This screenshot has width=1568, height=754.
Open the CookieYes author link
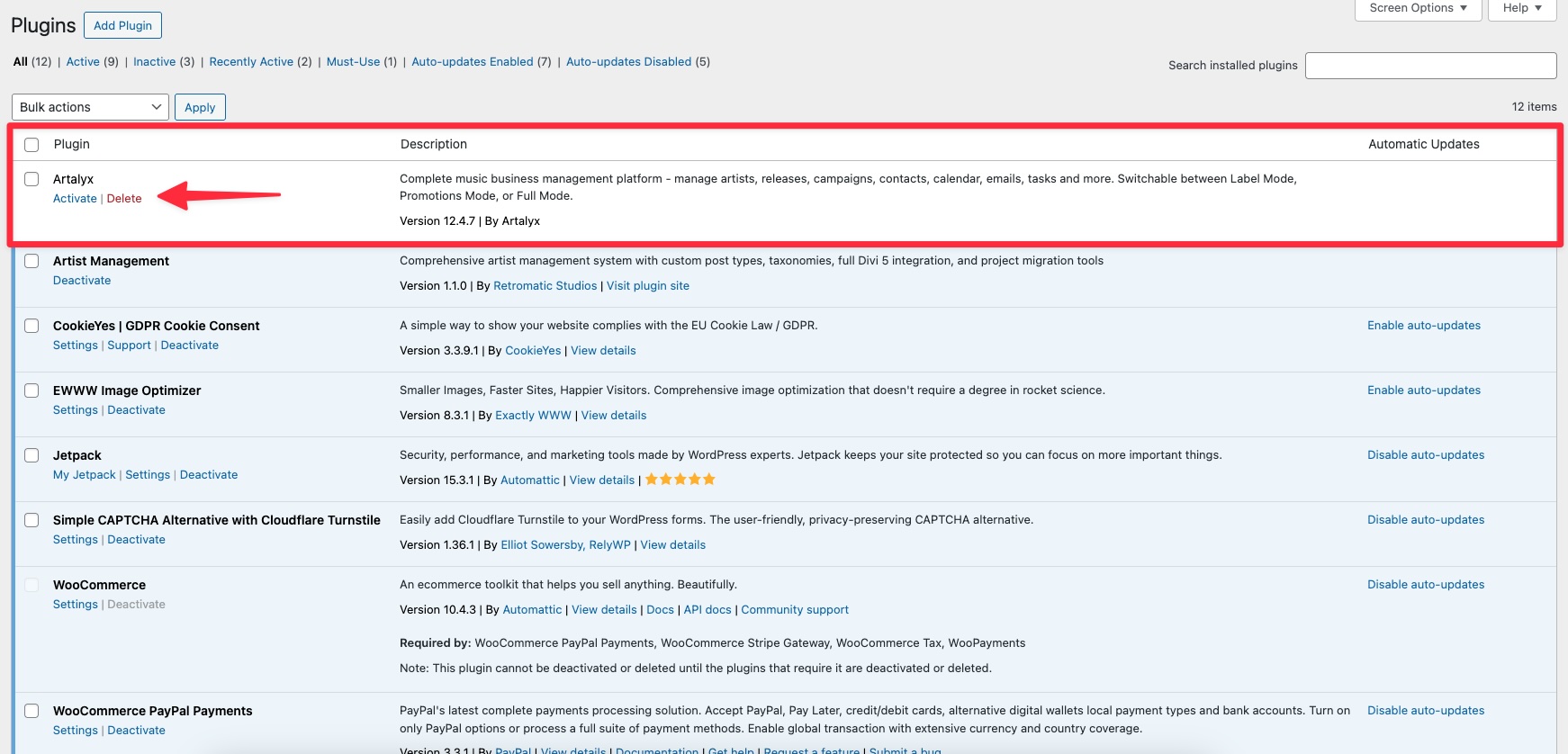coord(533,351)
